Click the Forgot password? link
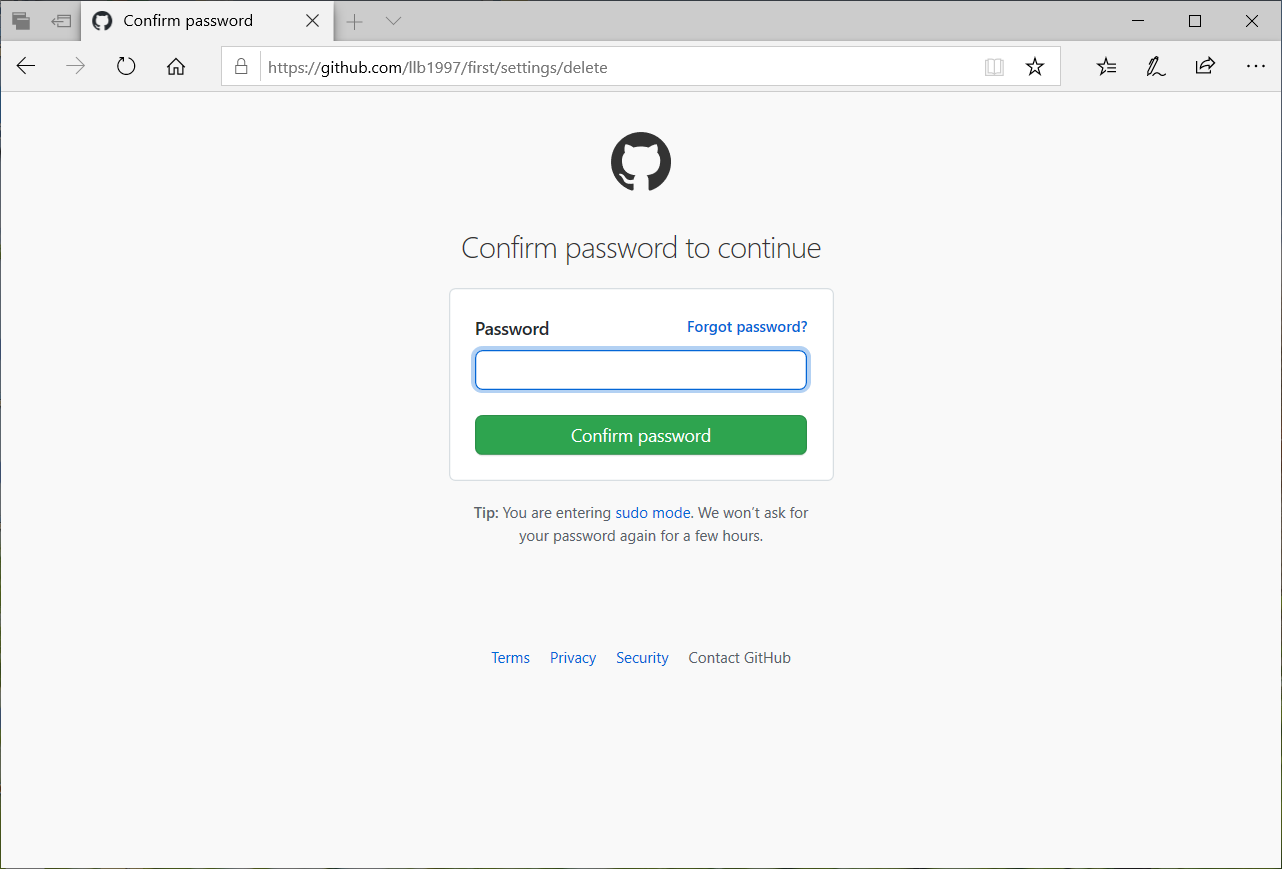Viewport: 1282px width, 869px height. coord(747,327)
